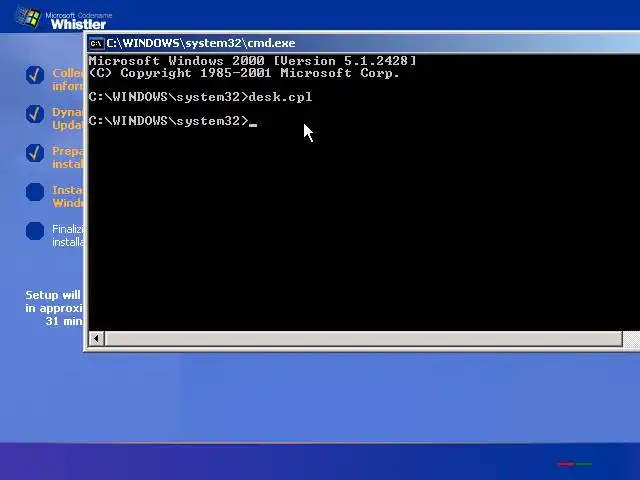The width and height of the screenshot is (640, 480).
Task: Click the setup progress indicator lights at bottom
Action: pyautogui.click(x=575, y=464)
